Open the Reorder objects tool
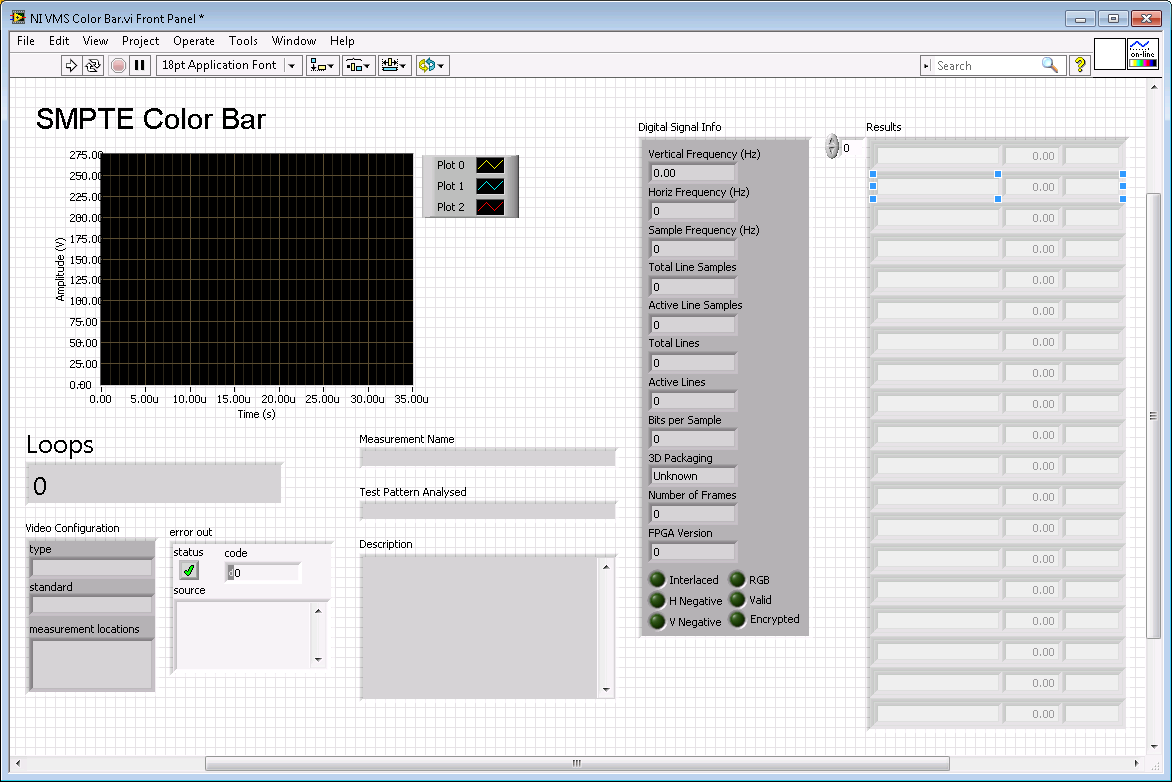The image size is (1172, 782). coord(432,66)
